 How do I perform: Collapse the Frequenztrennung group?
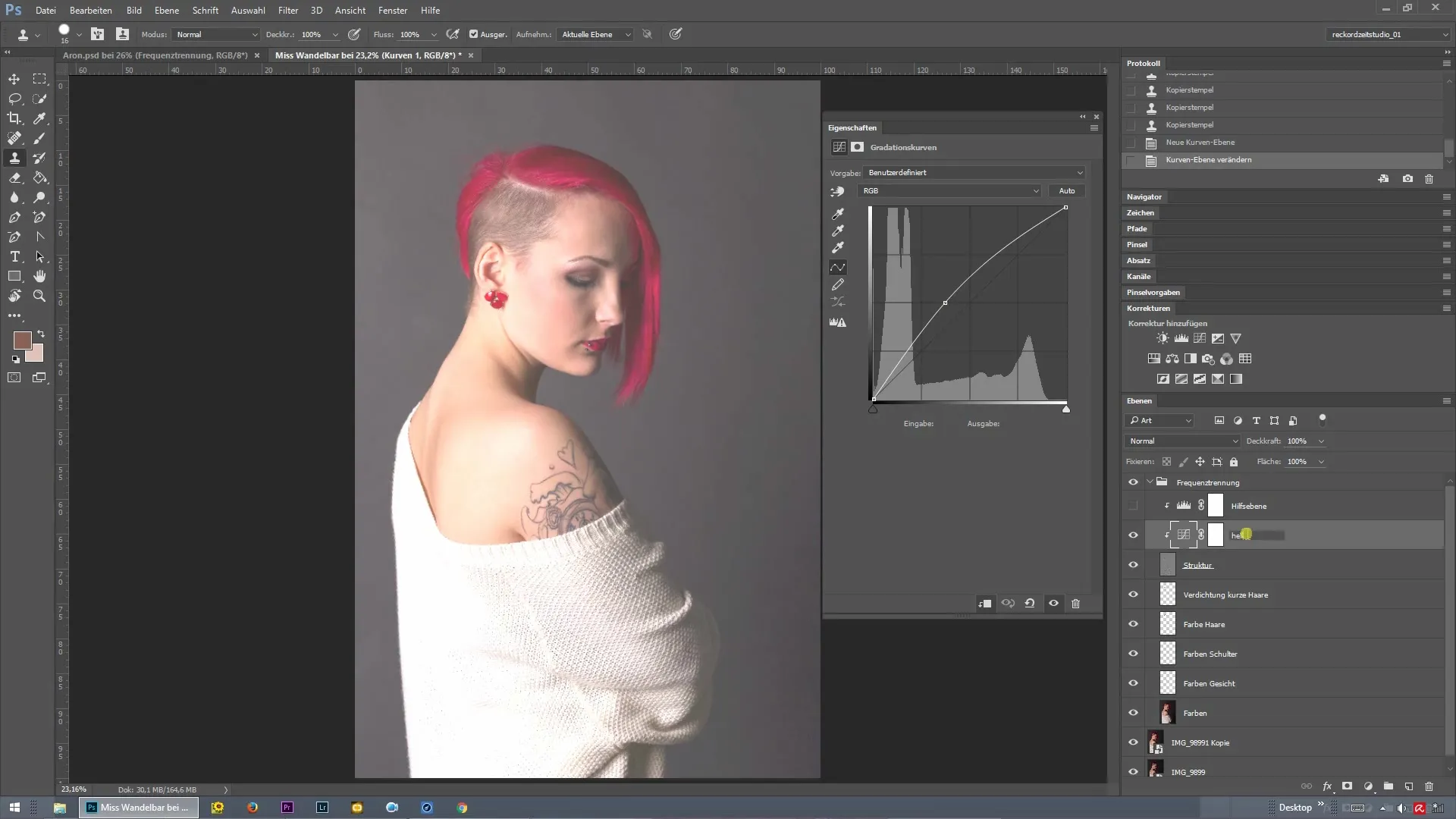(1150, 482)
